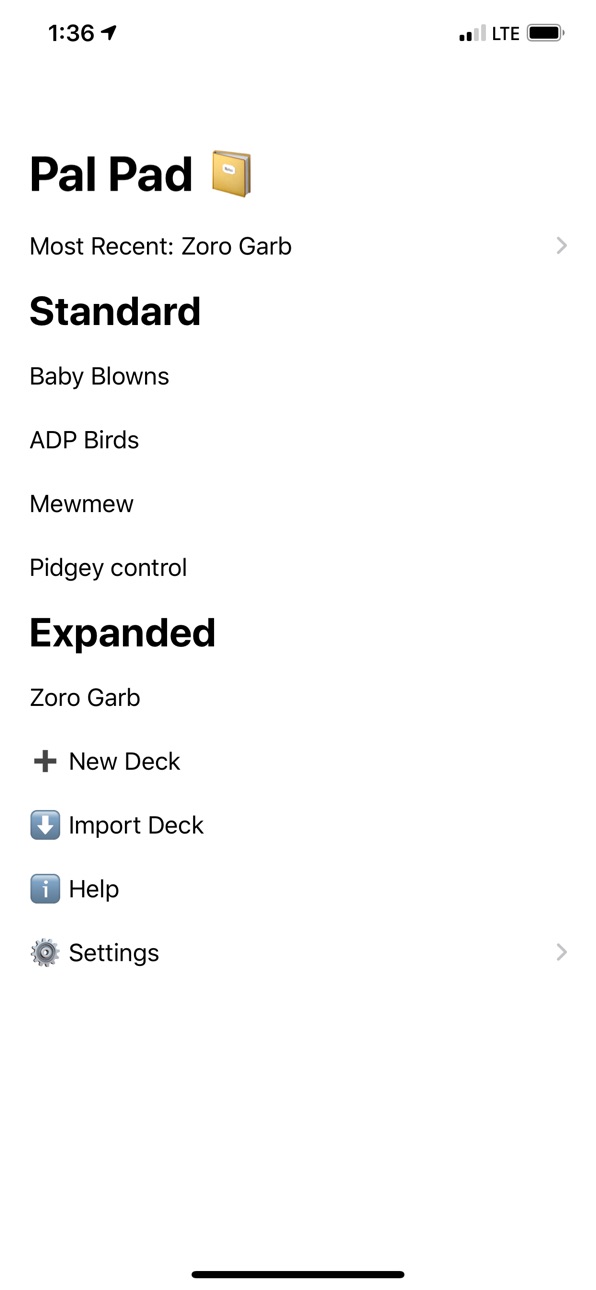The width and height of the screenshot is (596, 1290).
Task: Open the Pidgey control deck
Action: coord(108,568)
